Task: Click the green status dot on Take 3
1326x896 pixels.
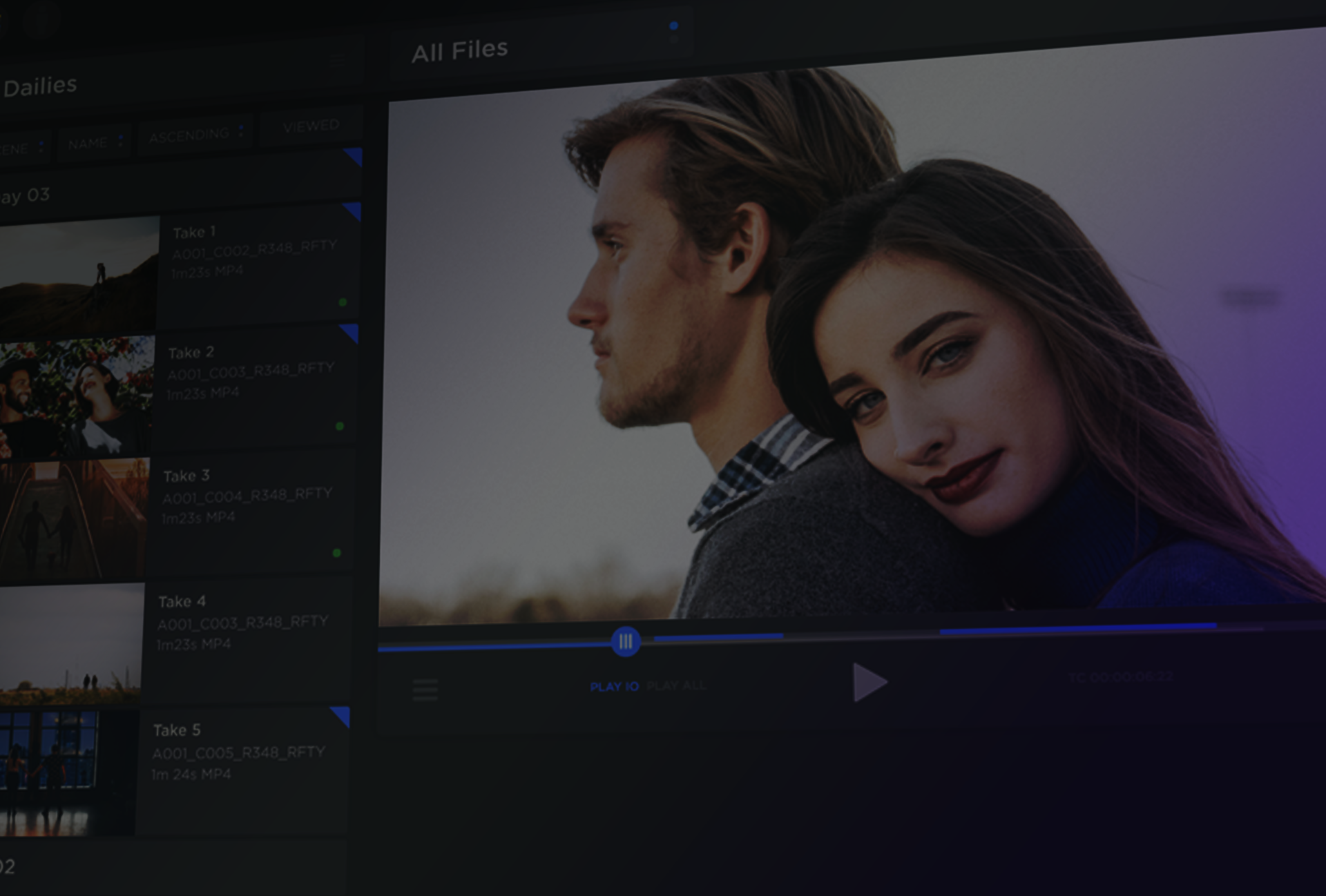Action: [337, 553]
